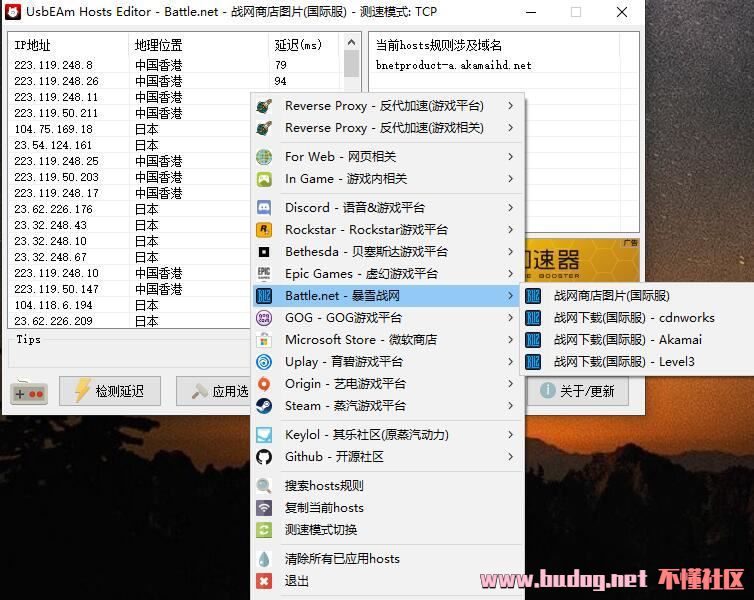Click the 测速模式切换 green icon

coord(264,530)
